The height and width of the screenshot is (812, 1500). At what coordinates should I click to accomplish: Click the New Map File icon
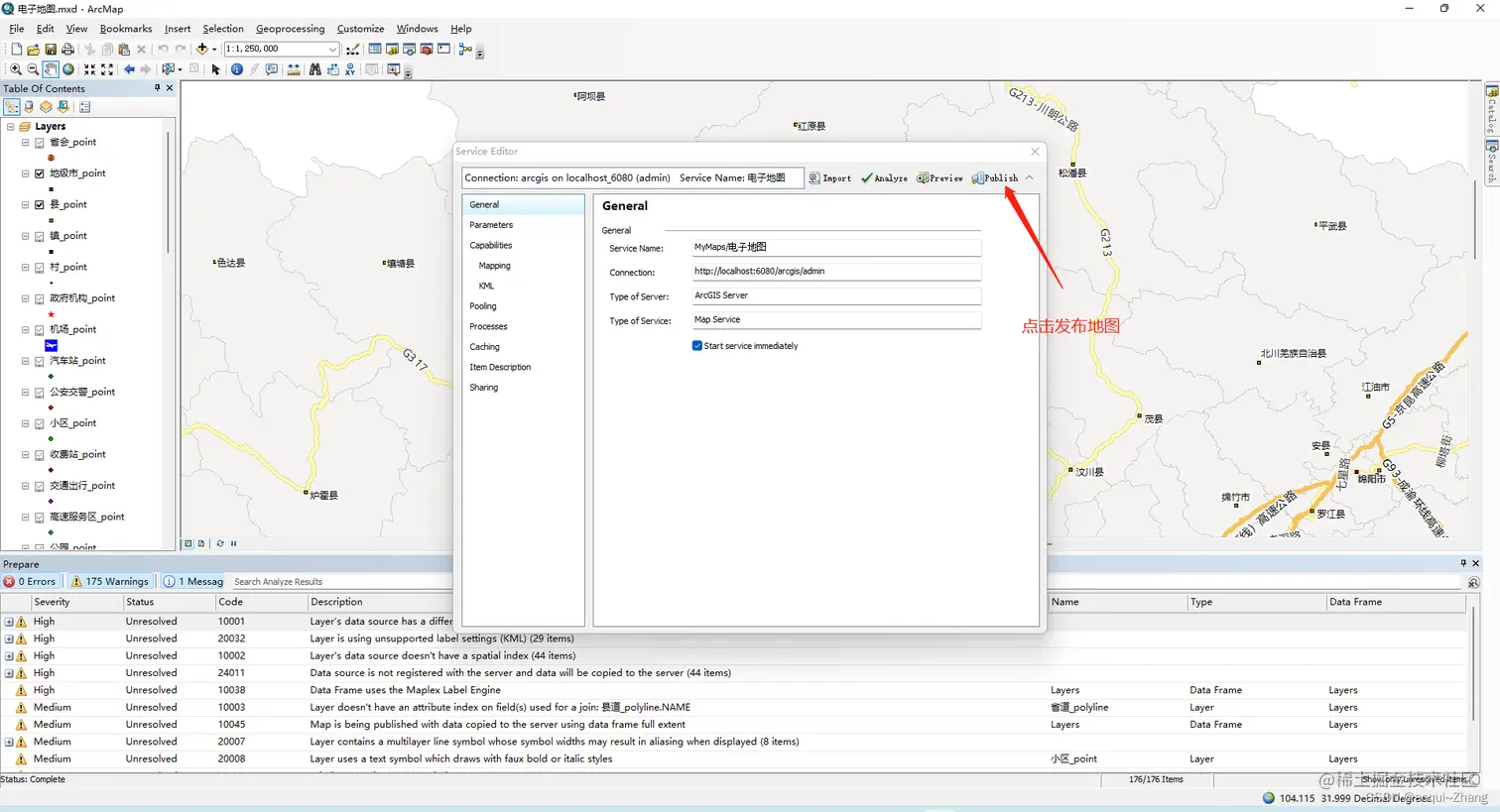16,49
